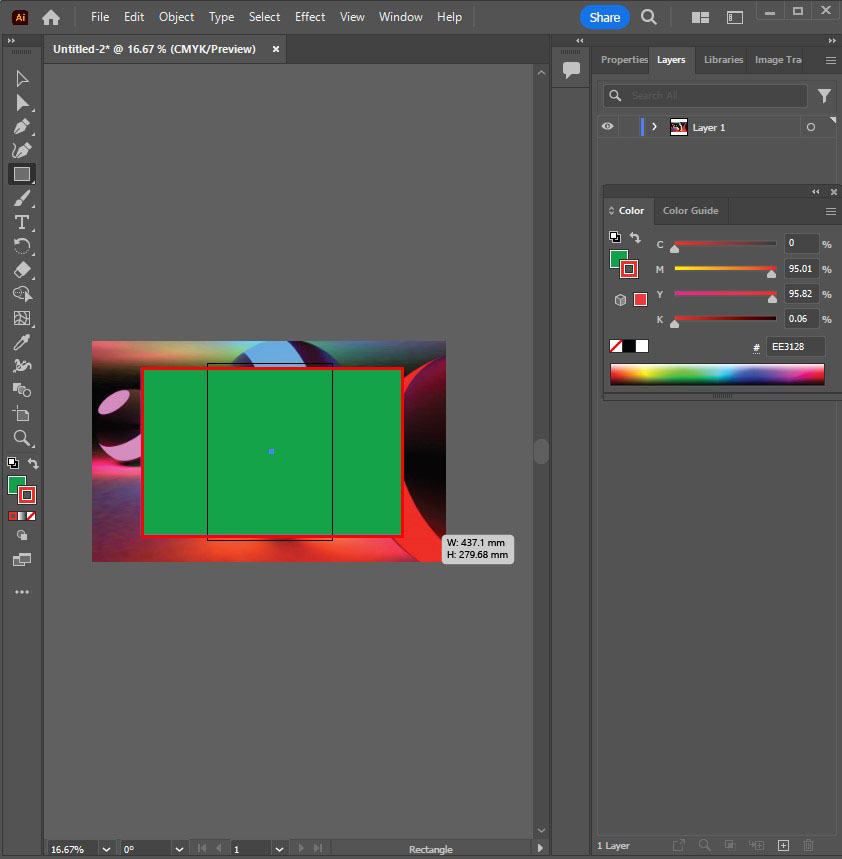This screenshot has height=859, width=842.
Task: Open the Effect menu
Action: point(309,17)
